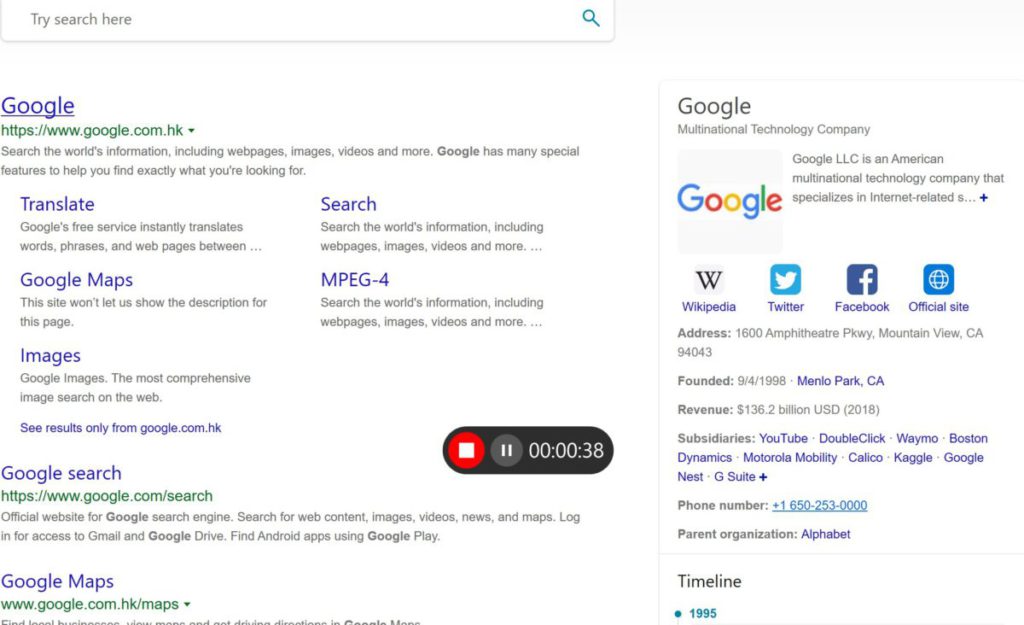Viewport: 1024px width, 625px height.
Task: Click the https://www.google.com.hk green URL
Action: tap(92, 131)
